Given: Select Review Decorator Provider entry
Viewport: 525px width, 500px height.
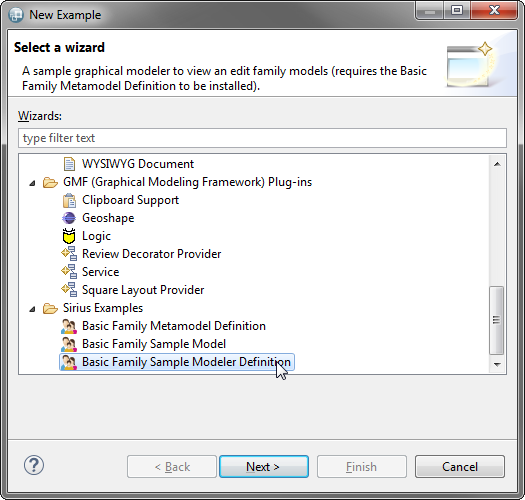Looking at the screenshot, I should coord(152,254).
